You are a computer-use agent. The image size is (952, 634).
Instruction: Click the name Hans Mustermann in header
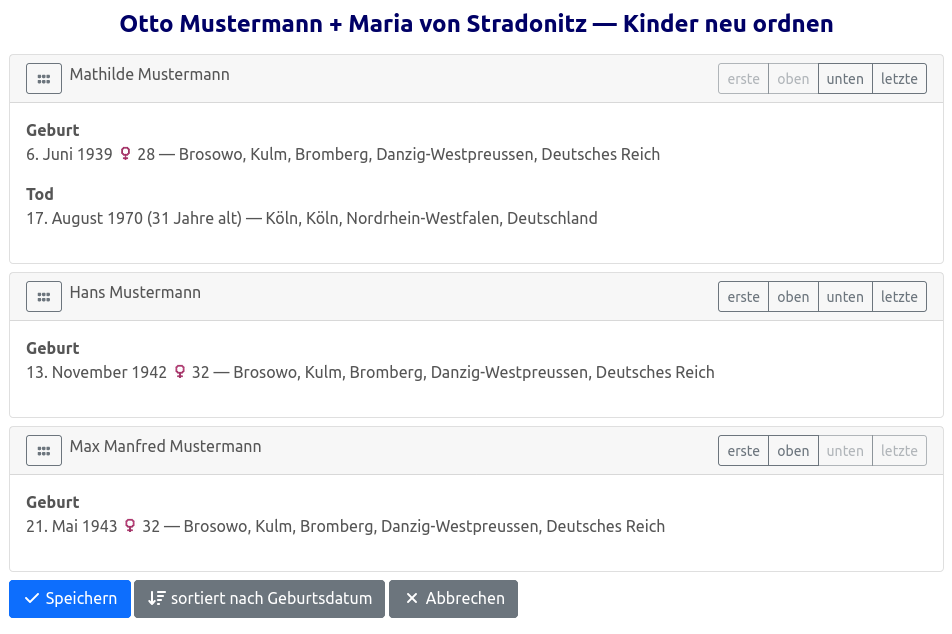coord(135,293)
